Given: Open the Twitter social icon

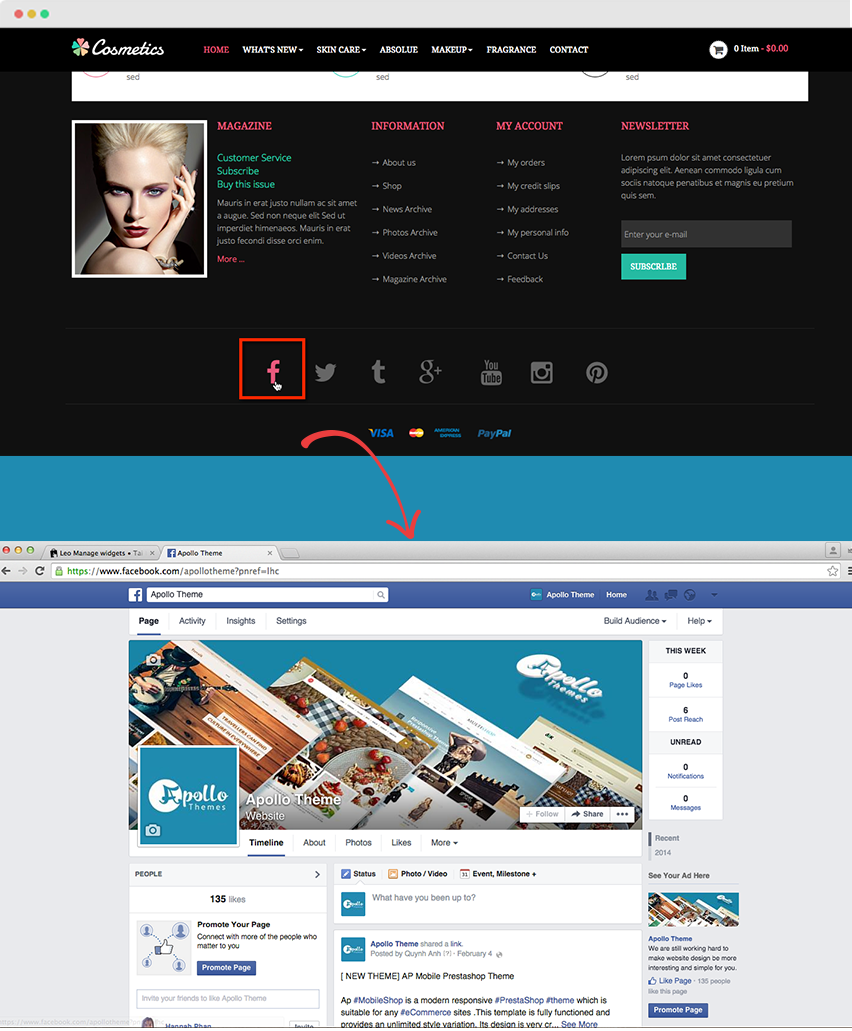Looking at the screenshot, I should click(325, 373).
